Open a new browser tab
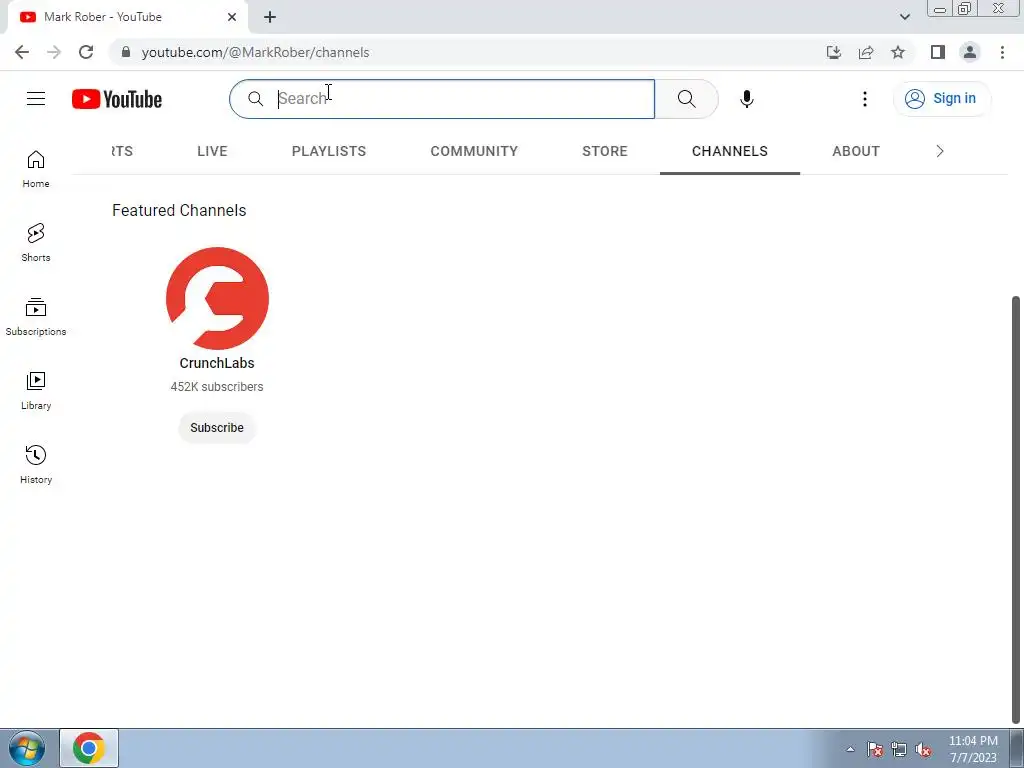Image resolution: width=1024 pixels, height=768 pixels. point(270,17)
